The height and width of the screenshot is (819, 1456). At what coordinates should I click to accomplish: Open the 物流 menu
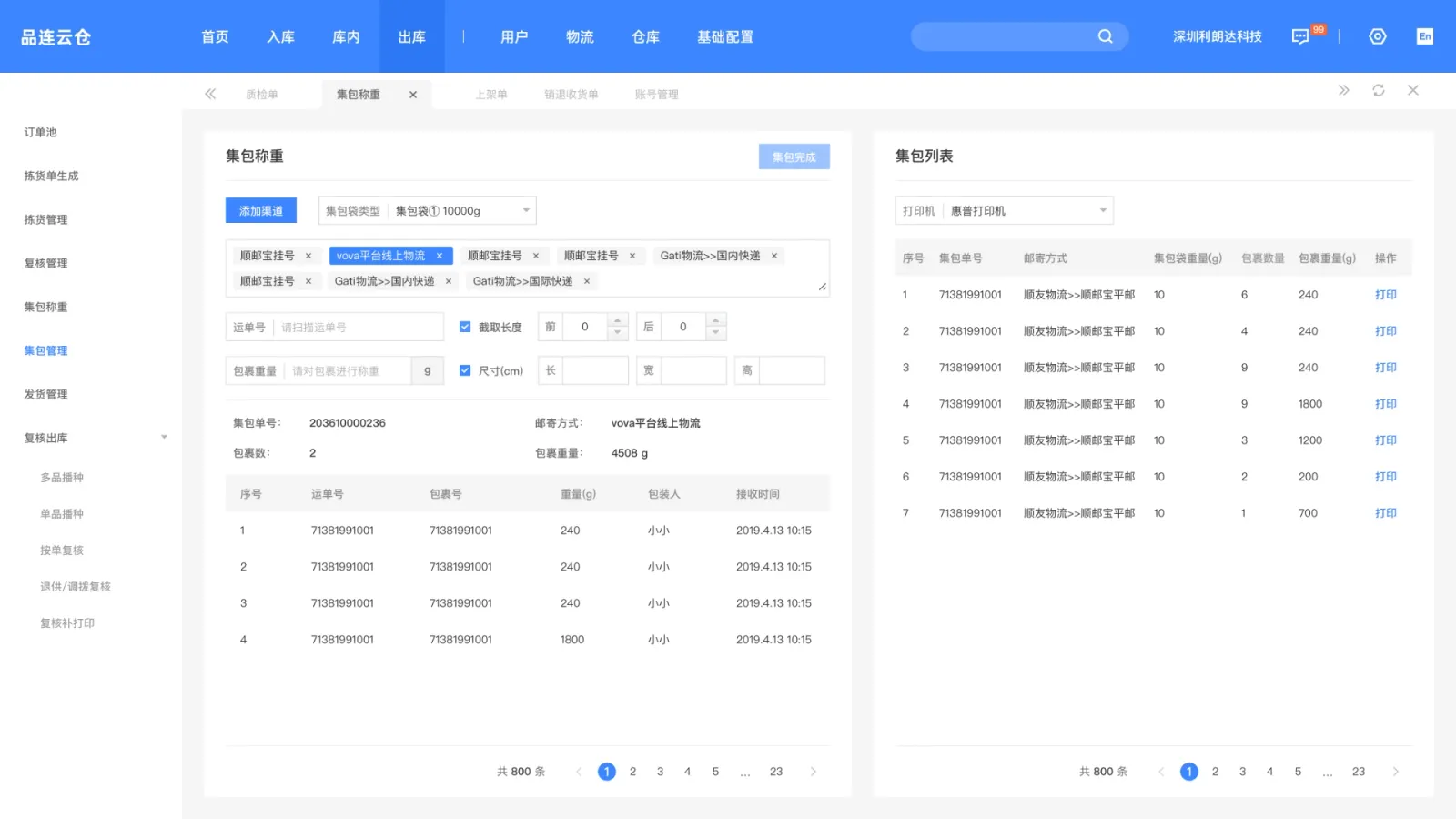tap(580, 36)
